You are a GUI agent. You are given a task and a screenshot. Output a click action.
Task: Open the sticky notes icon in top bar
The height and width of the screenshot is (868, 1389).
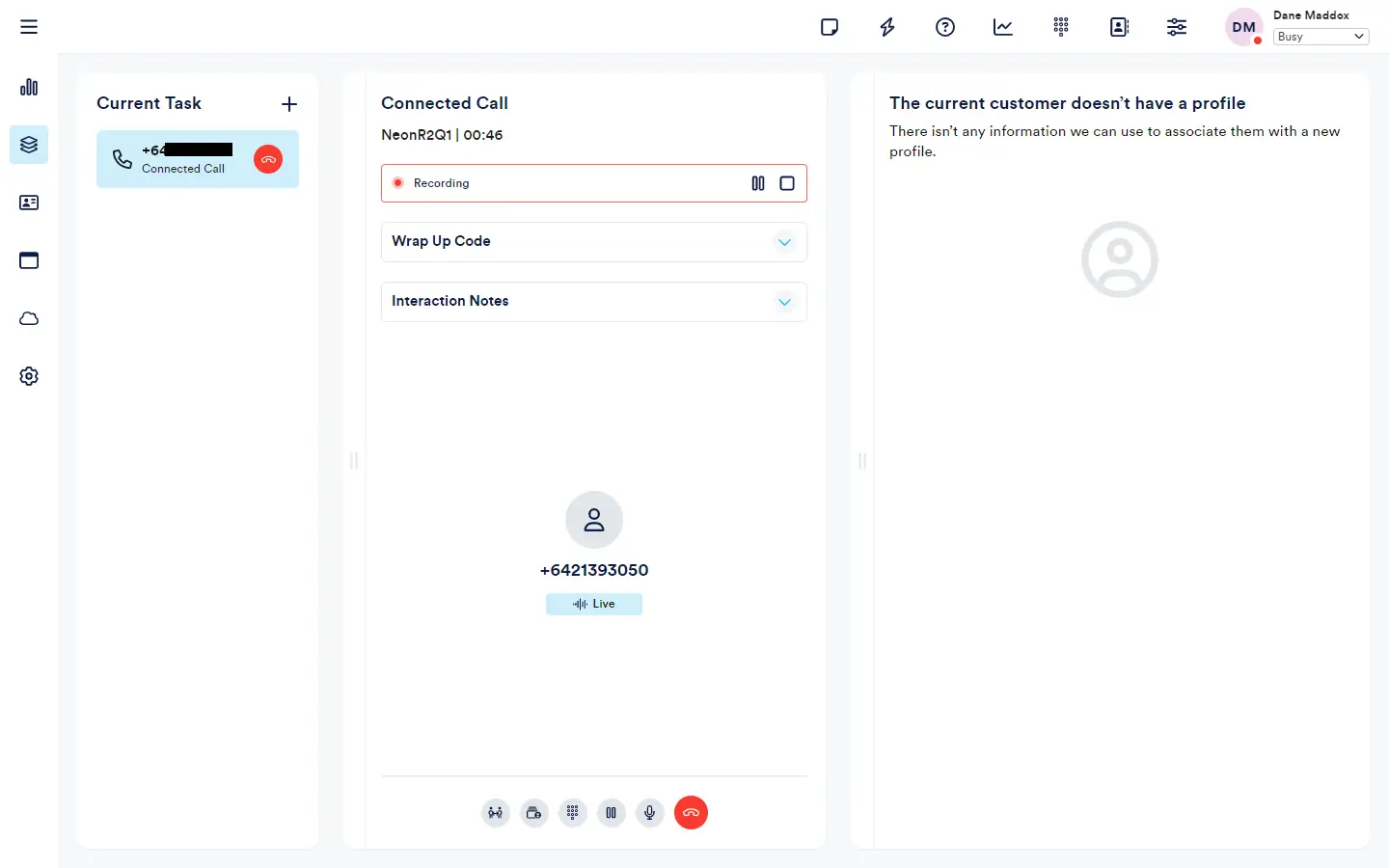[x=829, y=27]
